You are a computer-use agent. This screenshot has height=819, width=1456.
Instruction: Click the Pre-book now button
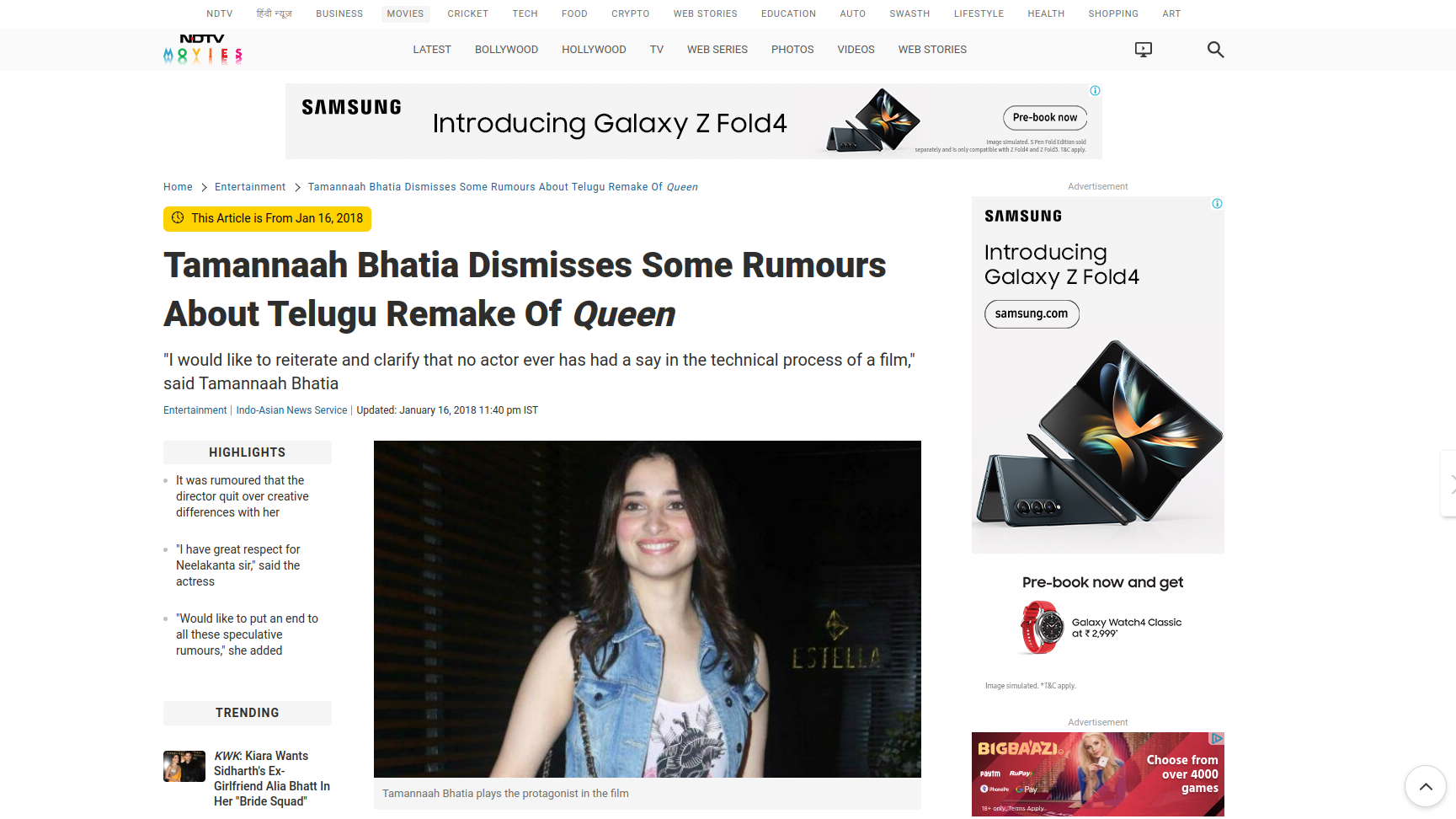point(1045,118)
